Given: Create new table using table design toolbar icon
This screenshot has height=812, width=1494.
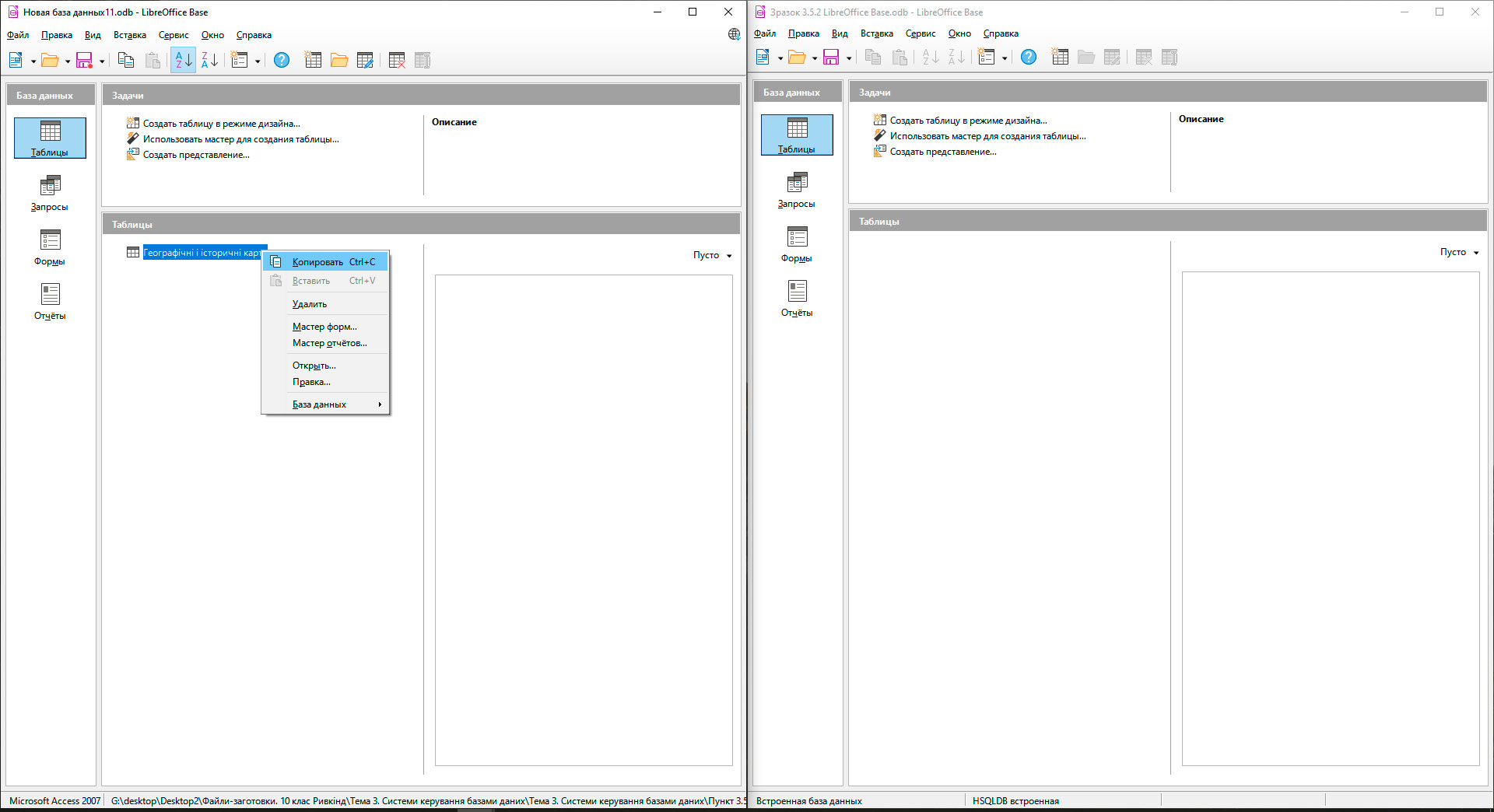Looking at the screenshot, I should [313, 60].
